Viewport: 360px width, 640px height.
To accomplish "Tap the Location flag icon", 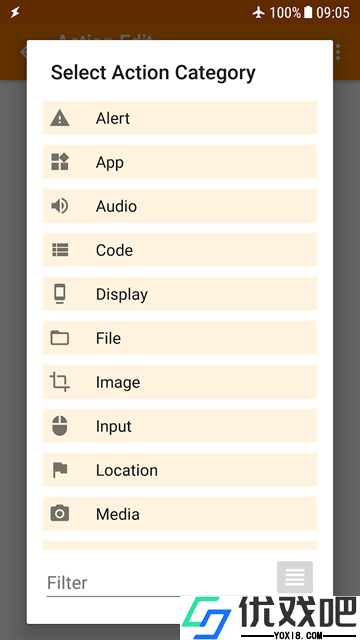I will 60,470.
